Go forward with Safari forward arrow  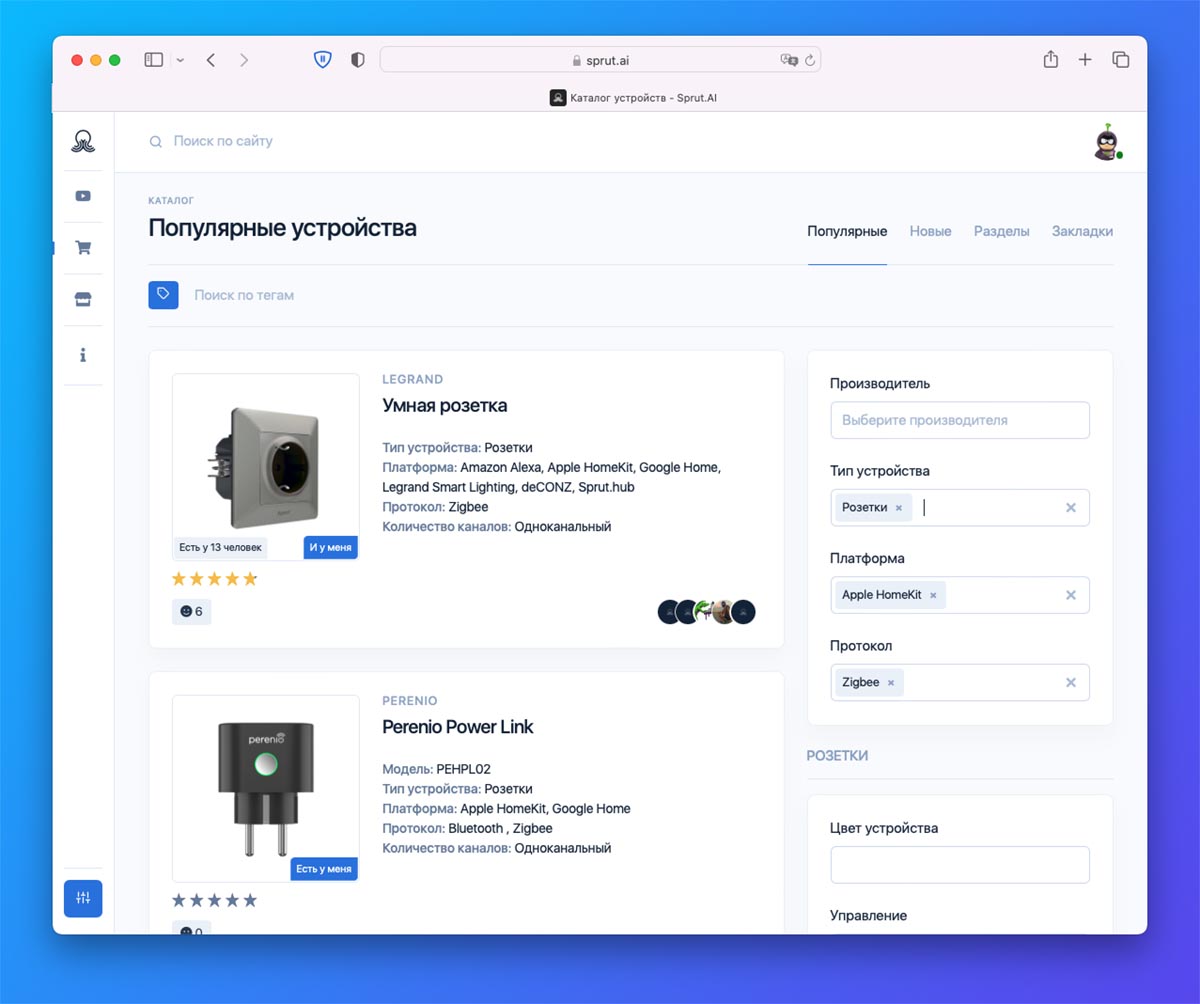pos(244,60)
